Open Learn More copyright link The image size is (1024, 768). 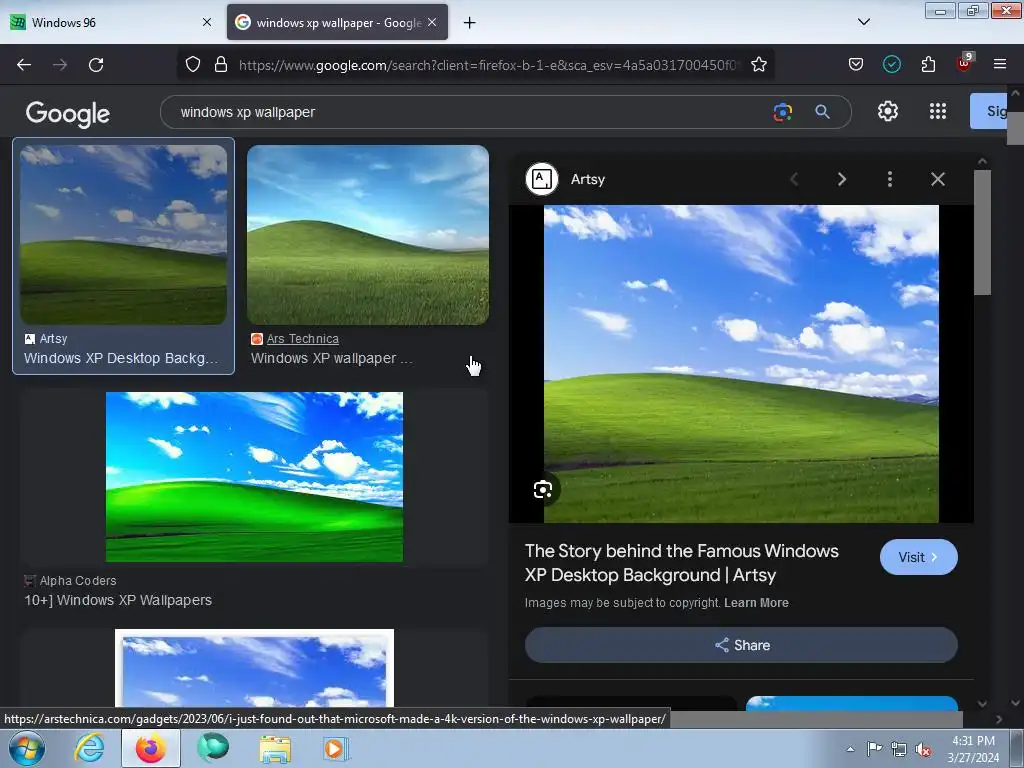pyautogui.click(x=756, y=603)
